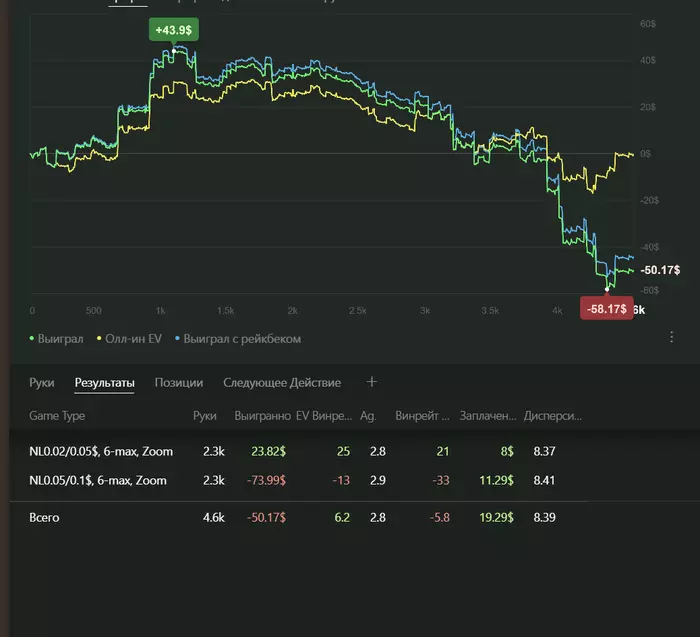700x637 pixels.
Task: Sort by the Дисперси... column header
Action: pos(553,416)
